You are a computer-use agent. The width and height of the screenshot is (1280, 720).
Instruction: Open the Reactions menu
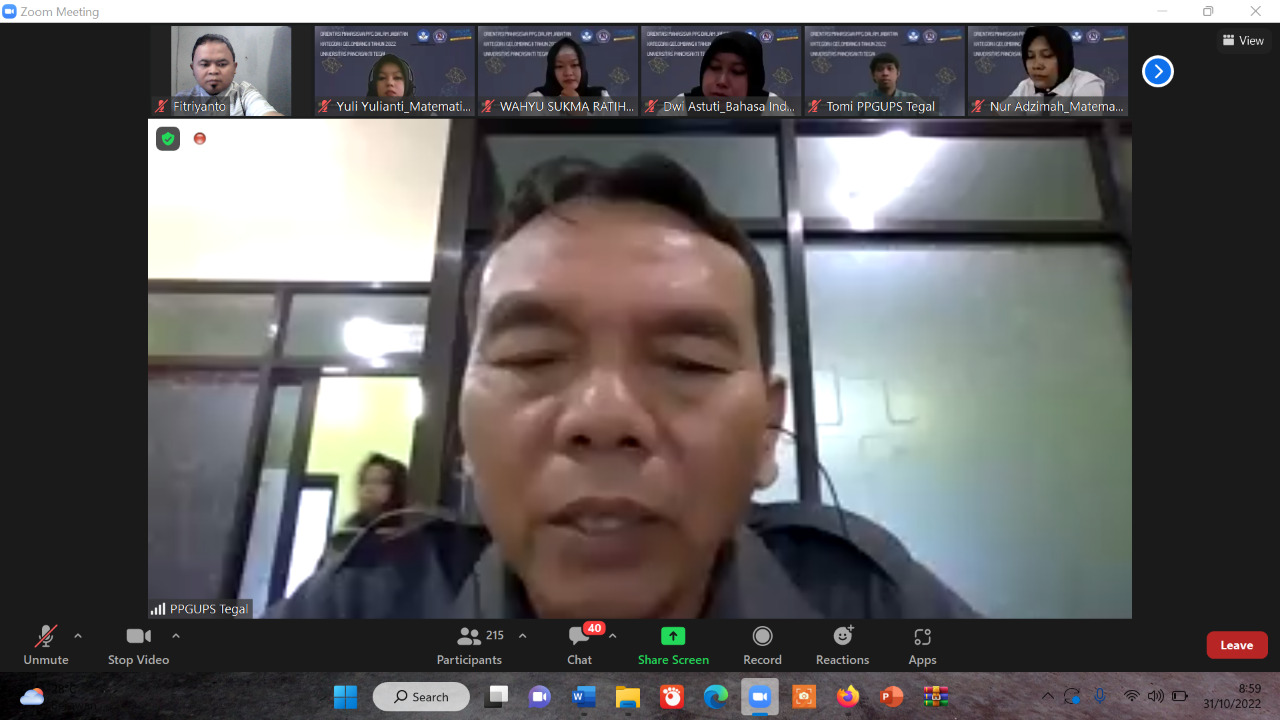coord(842,645)
